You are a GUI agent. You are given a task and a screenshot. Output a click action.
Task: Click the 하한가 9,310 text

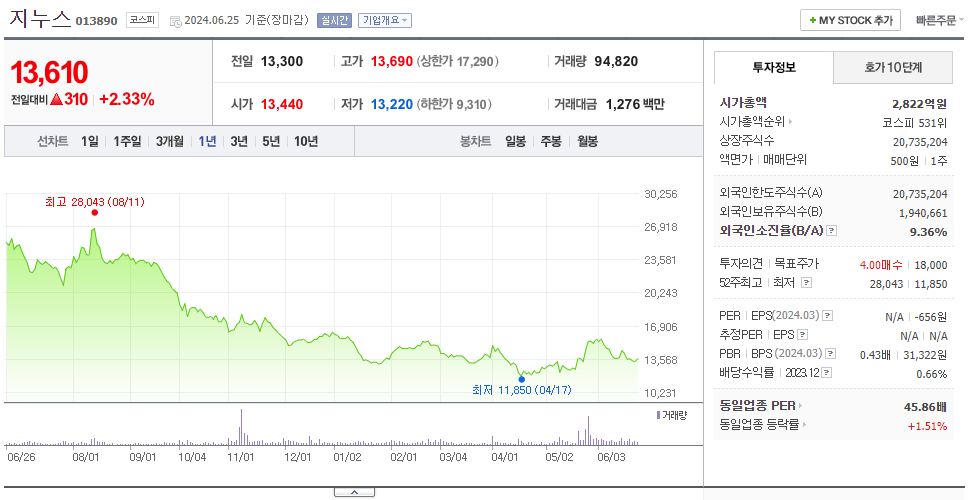point(454,104)
